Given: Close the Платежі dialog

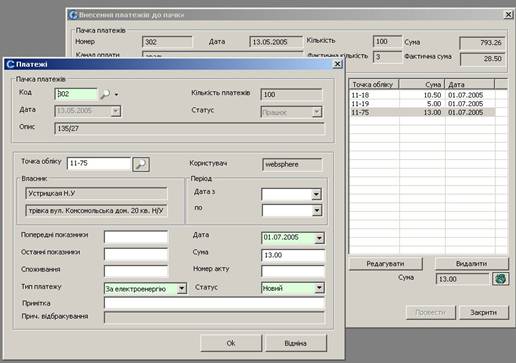Looking at the screenshot, I should (x=337, y=64).
